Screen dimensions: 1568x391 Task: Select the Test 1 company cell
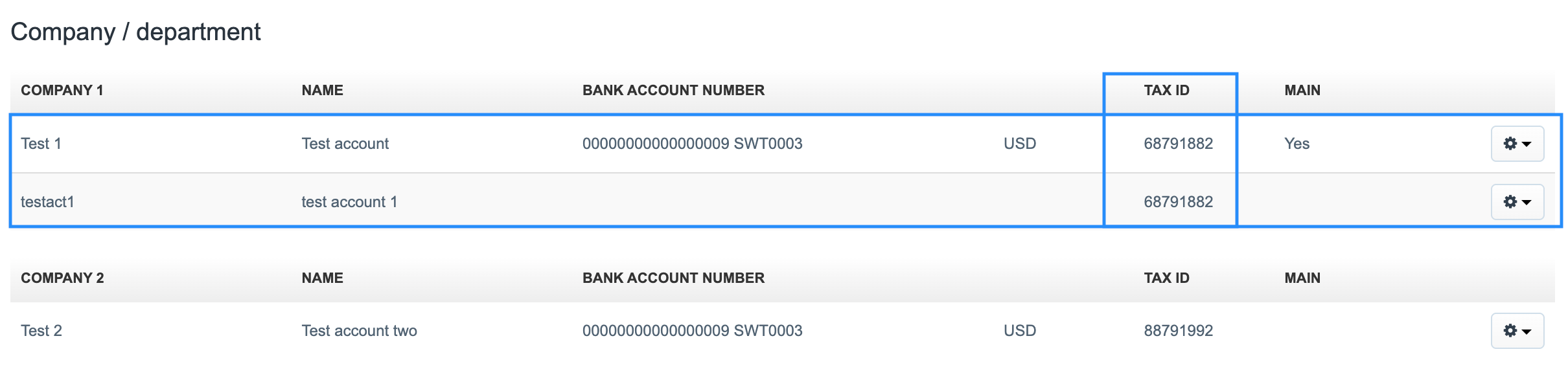pyautogui.click(x=41, y=144)
